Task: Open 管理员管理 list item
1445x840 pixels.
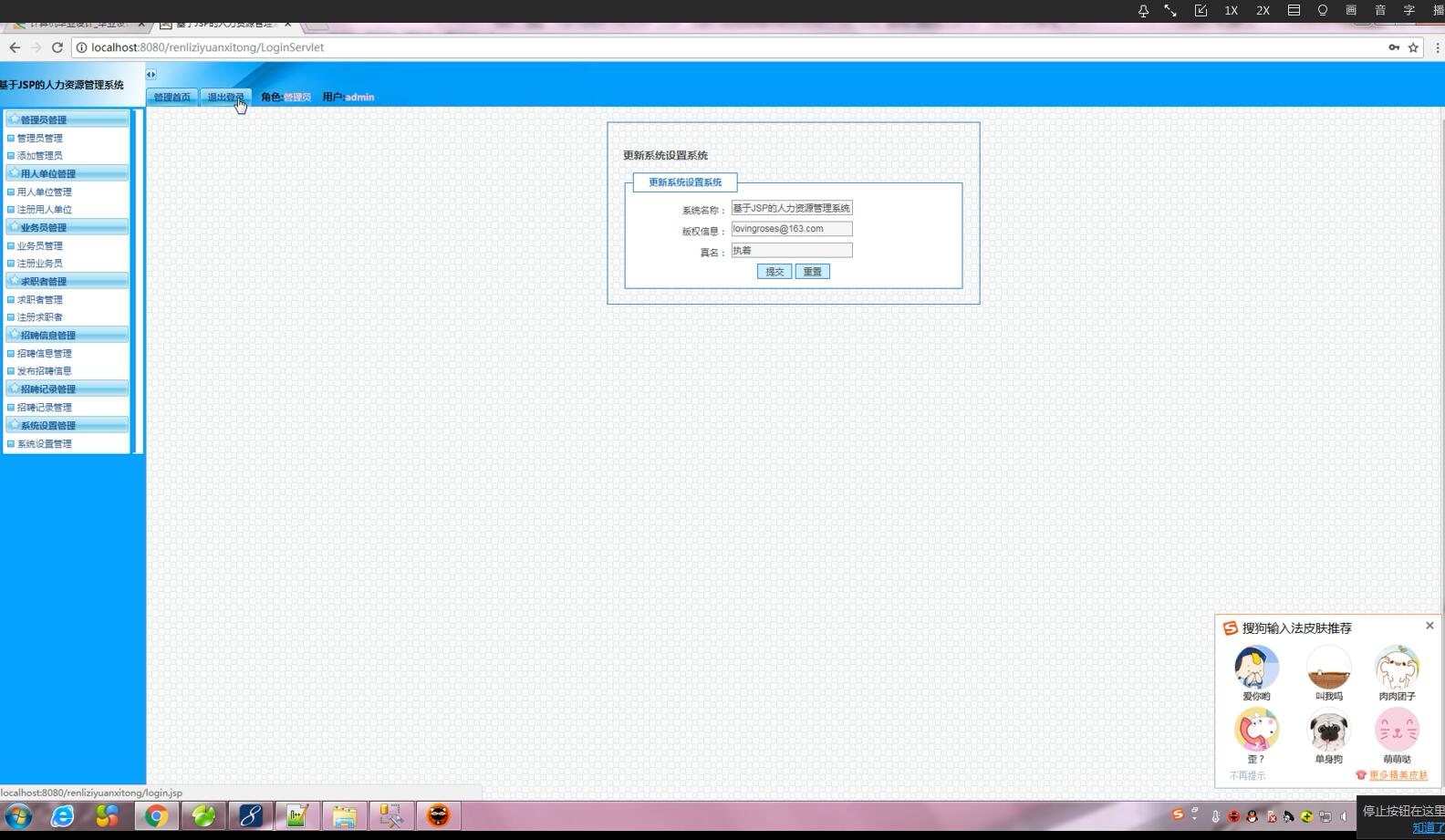Action: (40, 139)
